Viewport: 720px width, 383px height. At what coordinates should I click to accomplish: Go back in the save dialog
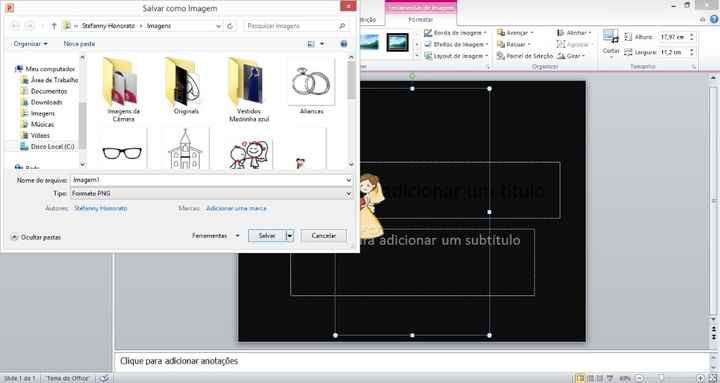click(x=15, y=26)
